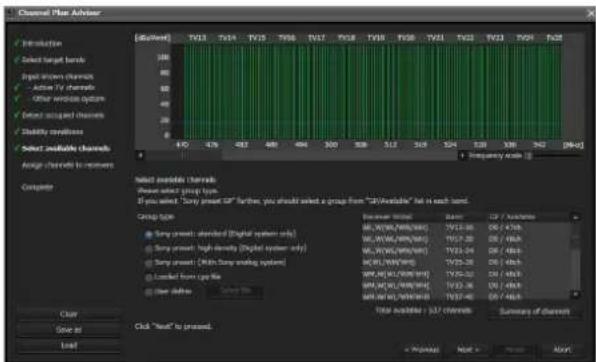This screenshot has width=596, height=362.
Task: Select the TV13-16 band row
Action: tap(466, 227)
